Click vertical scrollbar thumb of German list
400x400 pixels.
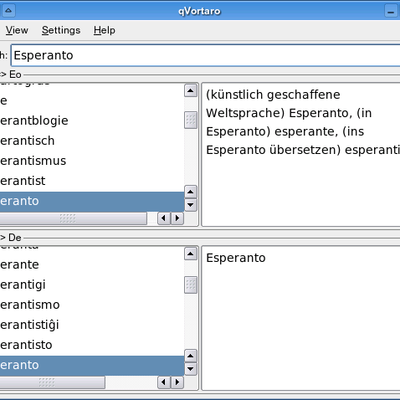point(190,120)
